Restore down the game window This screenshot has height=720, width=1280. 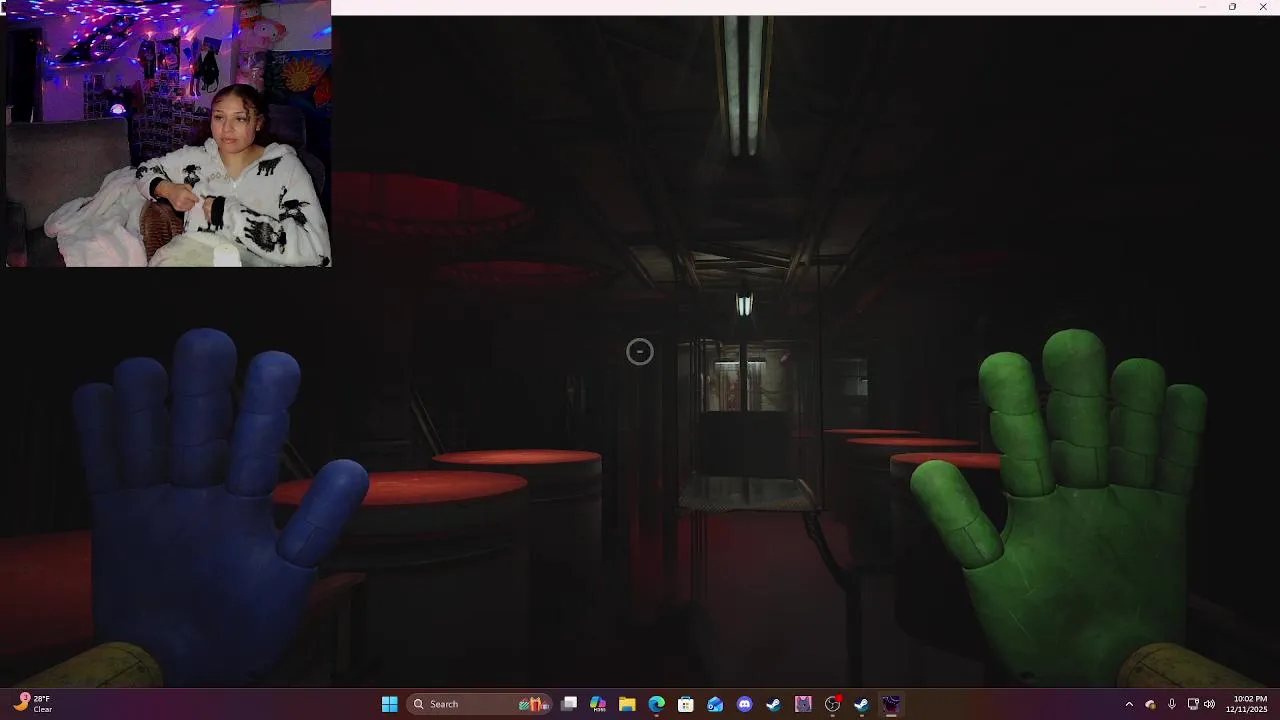click(1232, 7)
